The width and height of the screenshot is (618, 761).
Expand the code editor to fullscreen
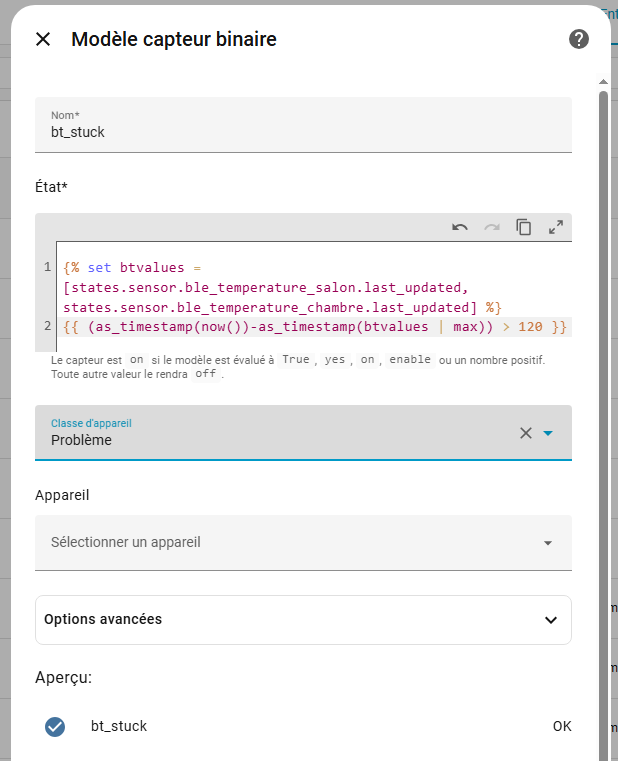(556, 227)
